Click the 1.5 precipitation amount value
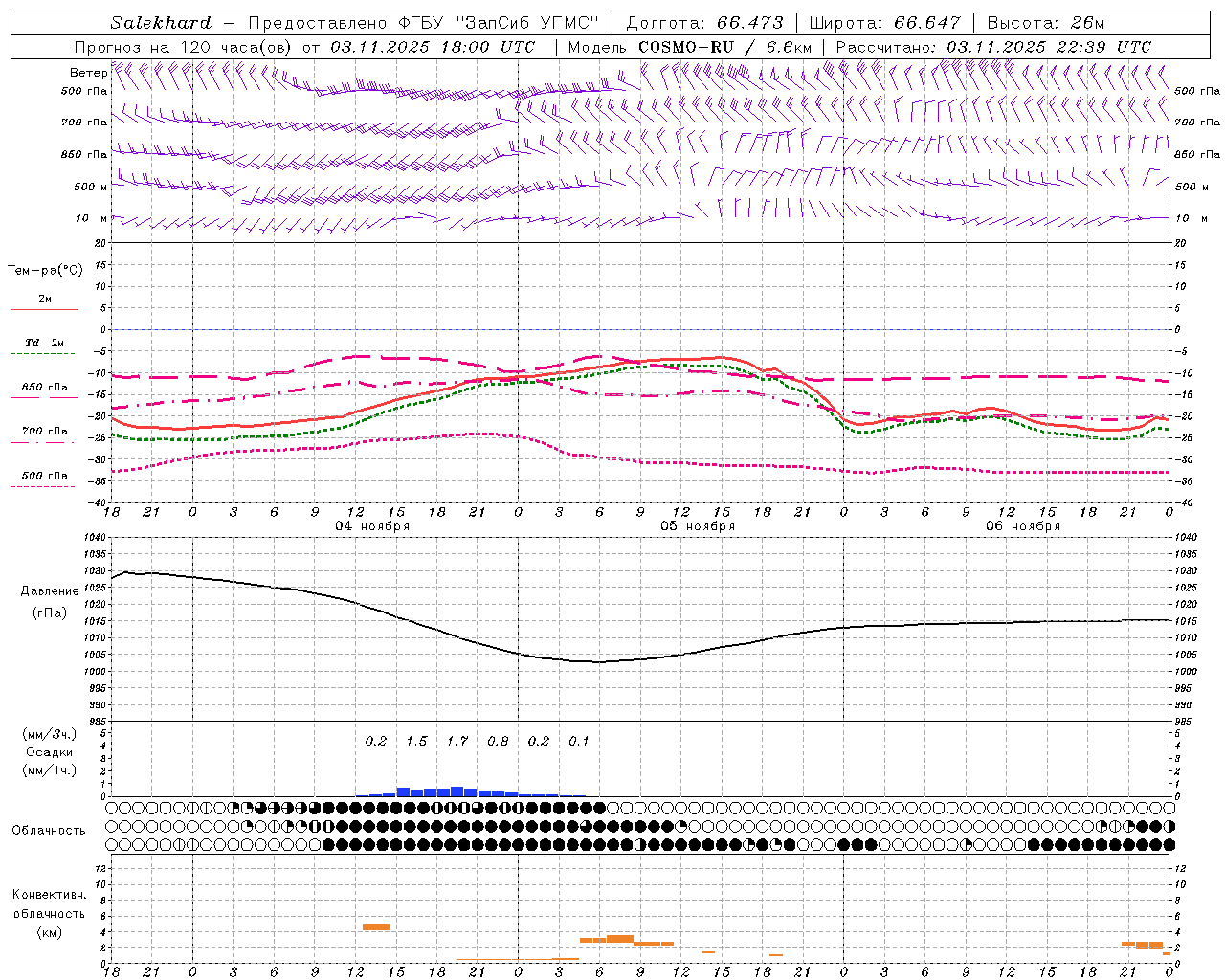Image resolution: width=1225 pixels, height=980 pixels. coord(416,742)
